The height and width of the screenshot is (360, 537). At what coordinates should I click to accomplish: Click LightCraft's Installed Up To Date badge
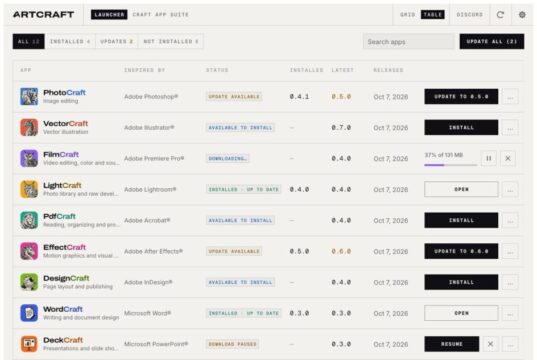coord(243,189)
